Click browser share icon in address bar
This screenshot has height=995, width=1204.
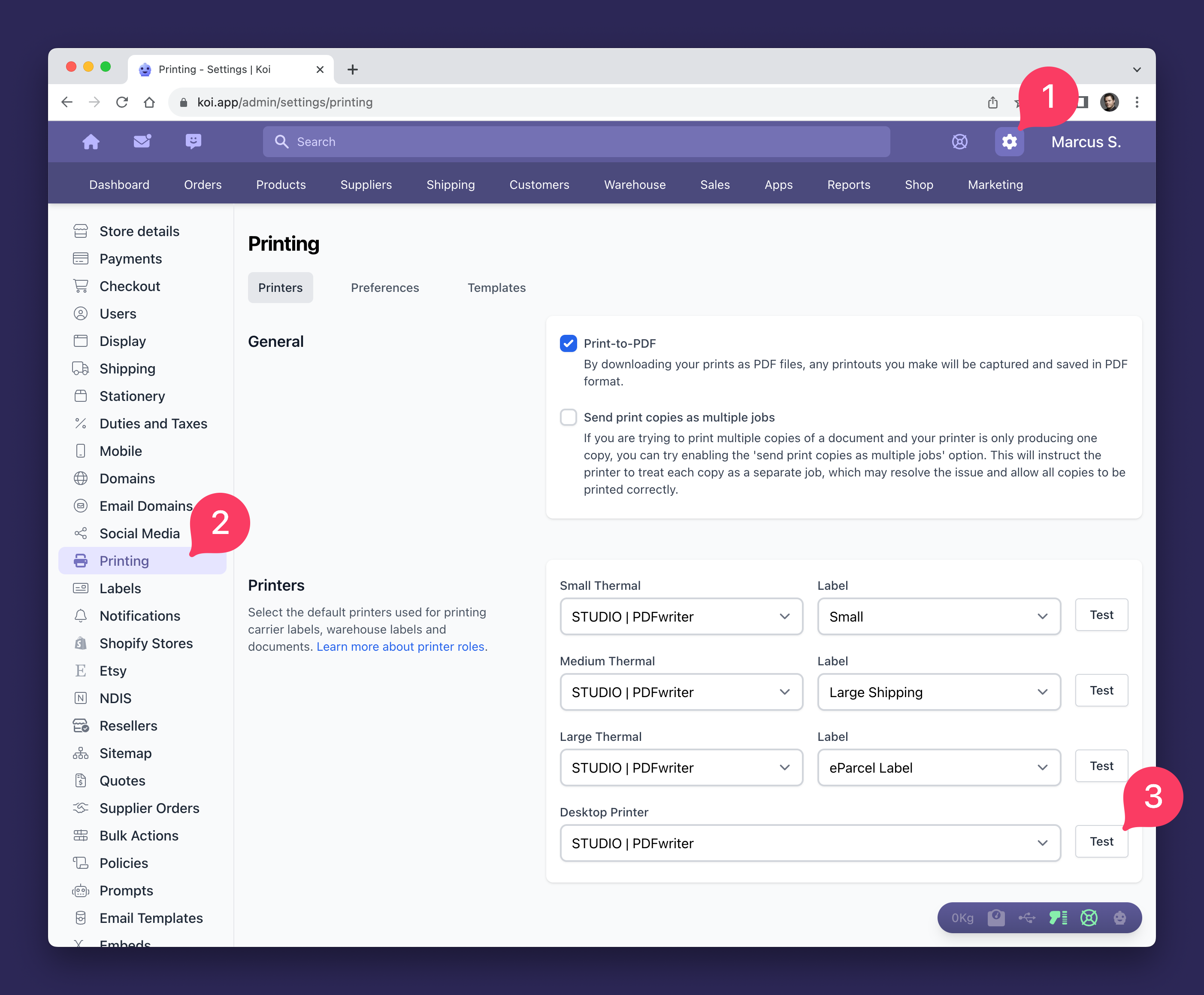point(992,102)
